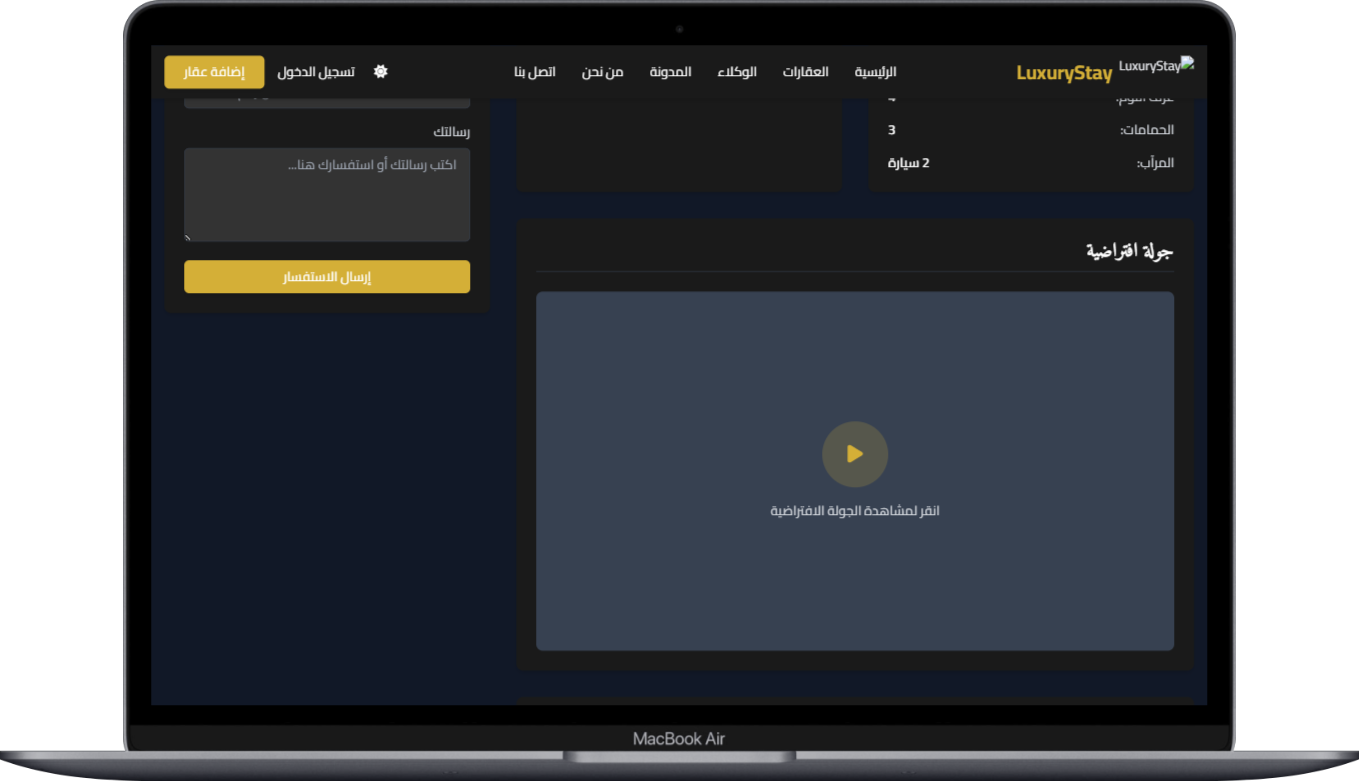Select the 2 سيارة garage value
The width and height of the screenshot is (1359, 781).
908,162
